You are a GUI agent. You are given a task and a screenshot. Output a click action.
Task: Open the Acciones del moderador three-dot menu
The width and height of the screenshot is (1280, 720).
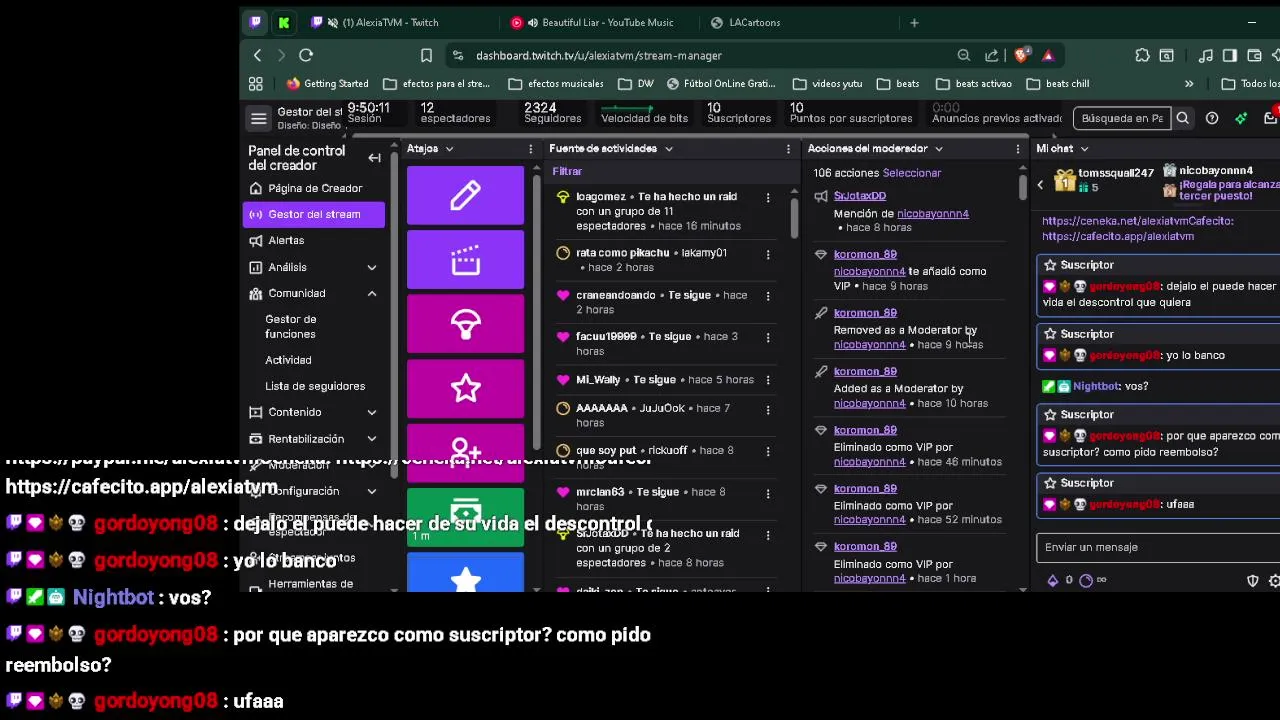pyautogui.click(x=1018, y=149)
